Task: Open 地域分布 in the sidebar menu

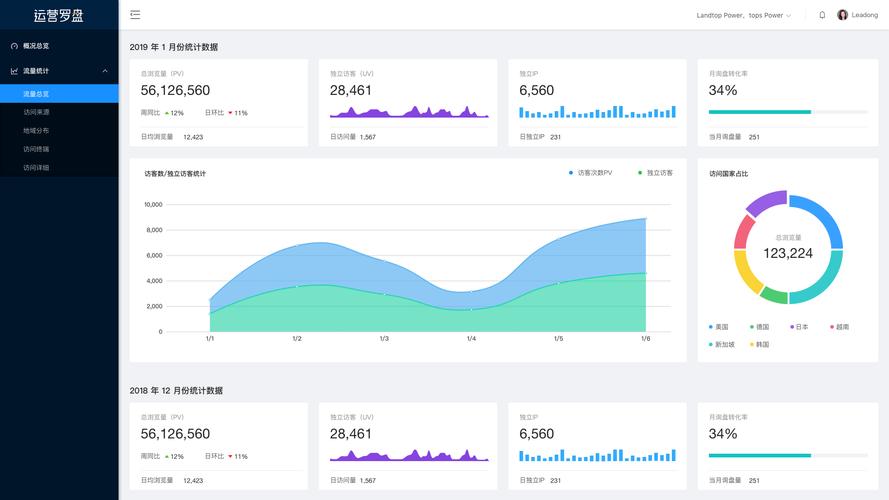Action: pos(36,130)
